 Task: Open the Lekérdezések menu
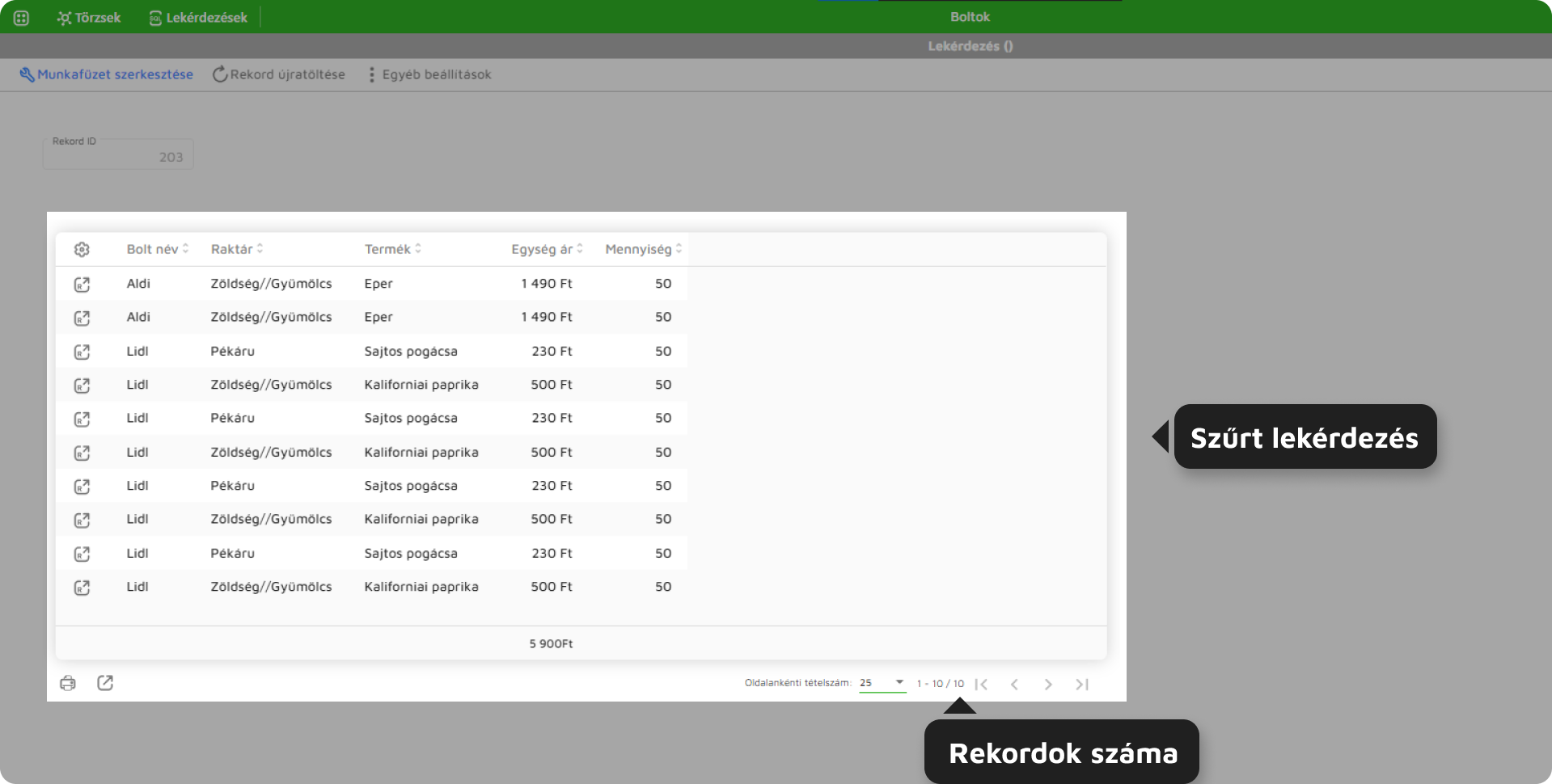pos(198,18)
